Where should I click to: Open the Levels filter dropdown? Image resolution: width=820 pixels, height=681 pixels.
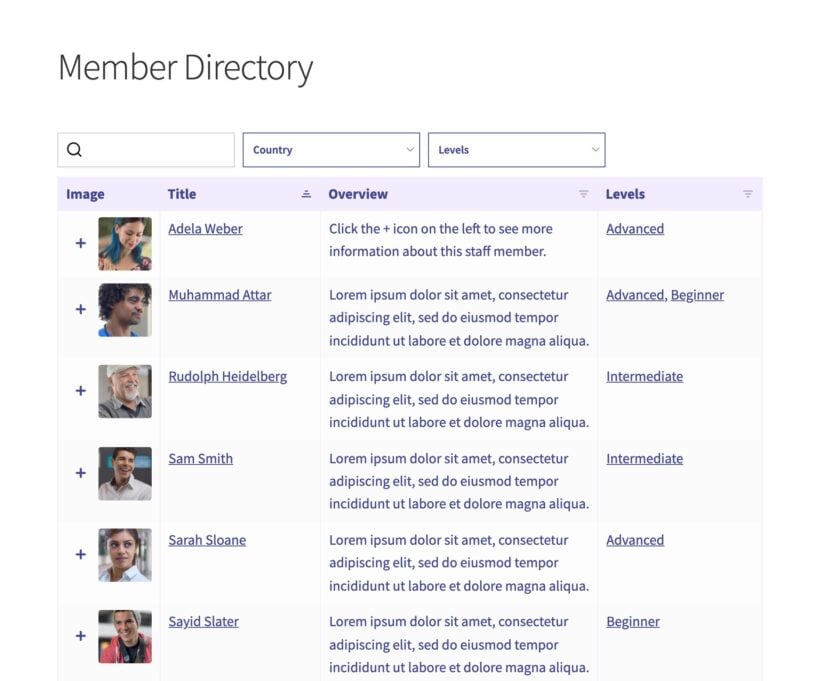click(x=517, y=150)
